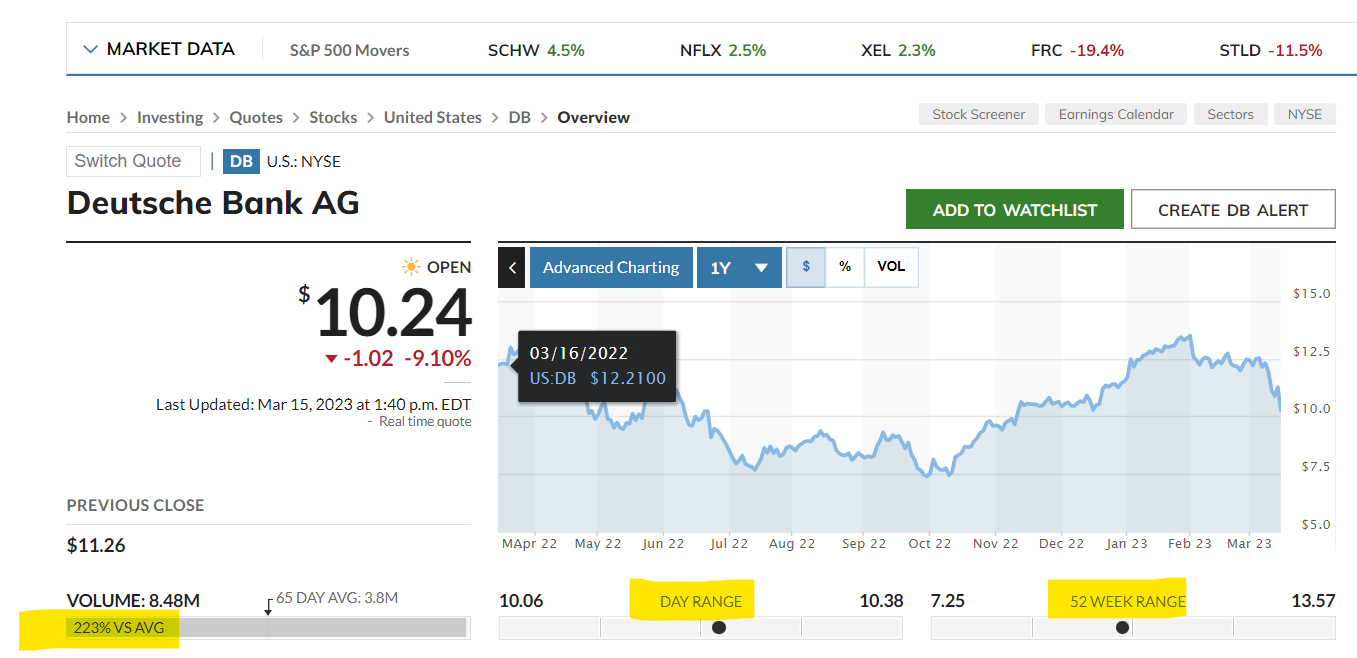
Task: Click the Real time quote note
Action: point(425,422)
